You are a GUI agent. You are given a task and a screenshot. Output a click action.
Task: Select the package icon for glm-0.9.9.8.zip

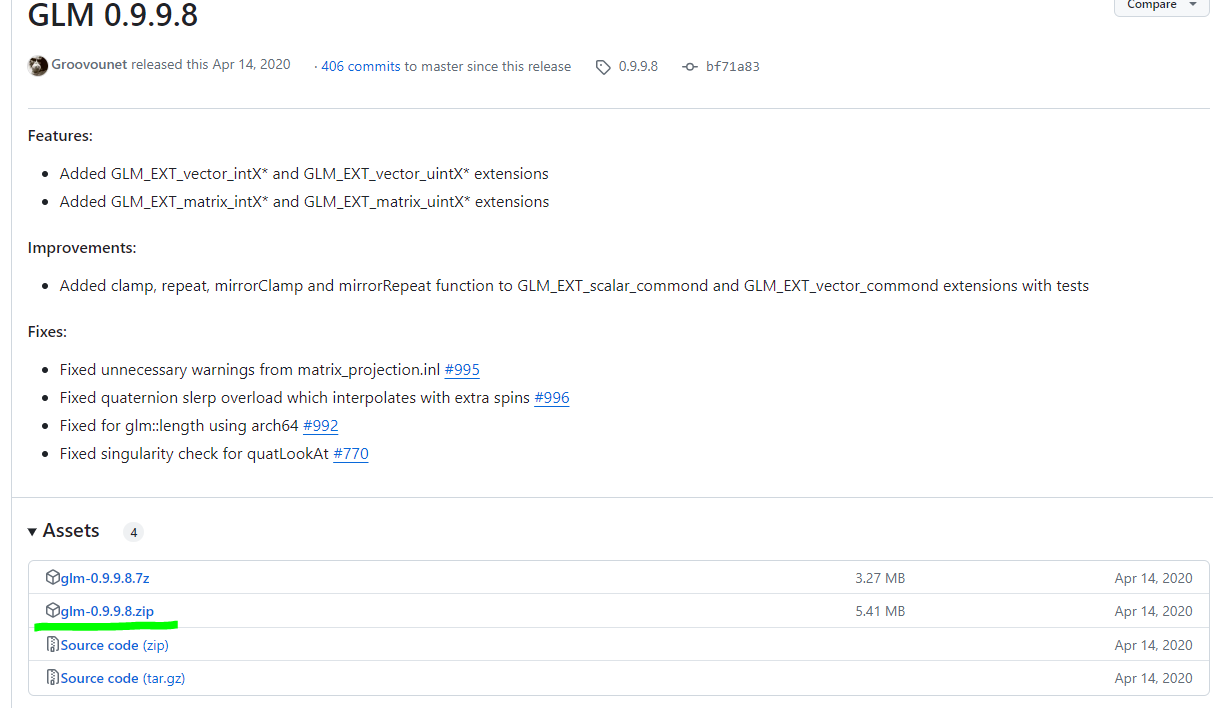pyautogui.click(x=53, y=611)
